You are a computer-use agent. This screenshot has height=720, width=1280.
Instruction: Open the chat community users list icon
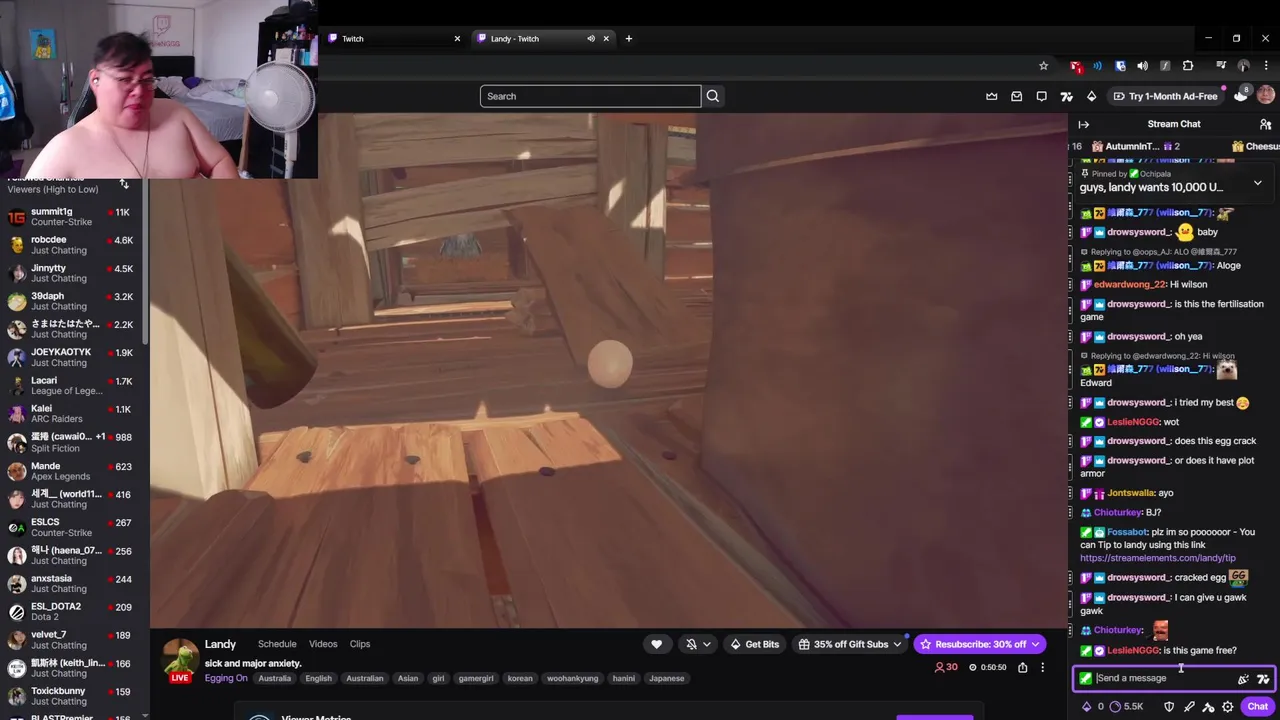[x=1265, y=124]
